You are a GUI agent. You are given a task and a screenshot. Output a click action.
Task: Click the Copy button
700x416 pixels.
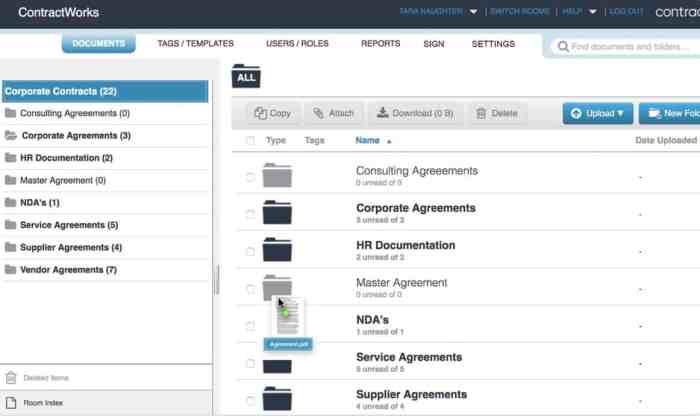(272, 114)
